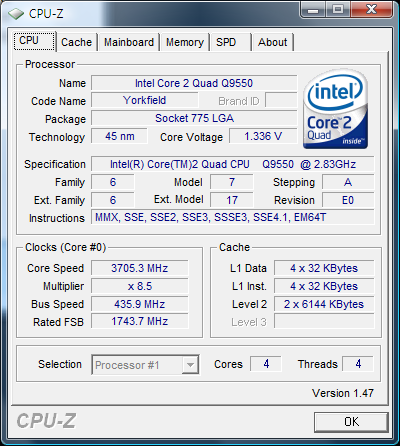400x446 pixels.
Task: Click the L1 Inst. cache value
Action: [324, 286]
